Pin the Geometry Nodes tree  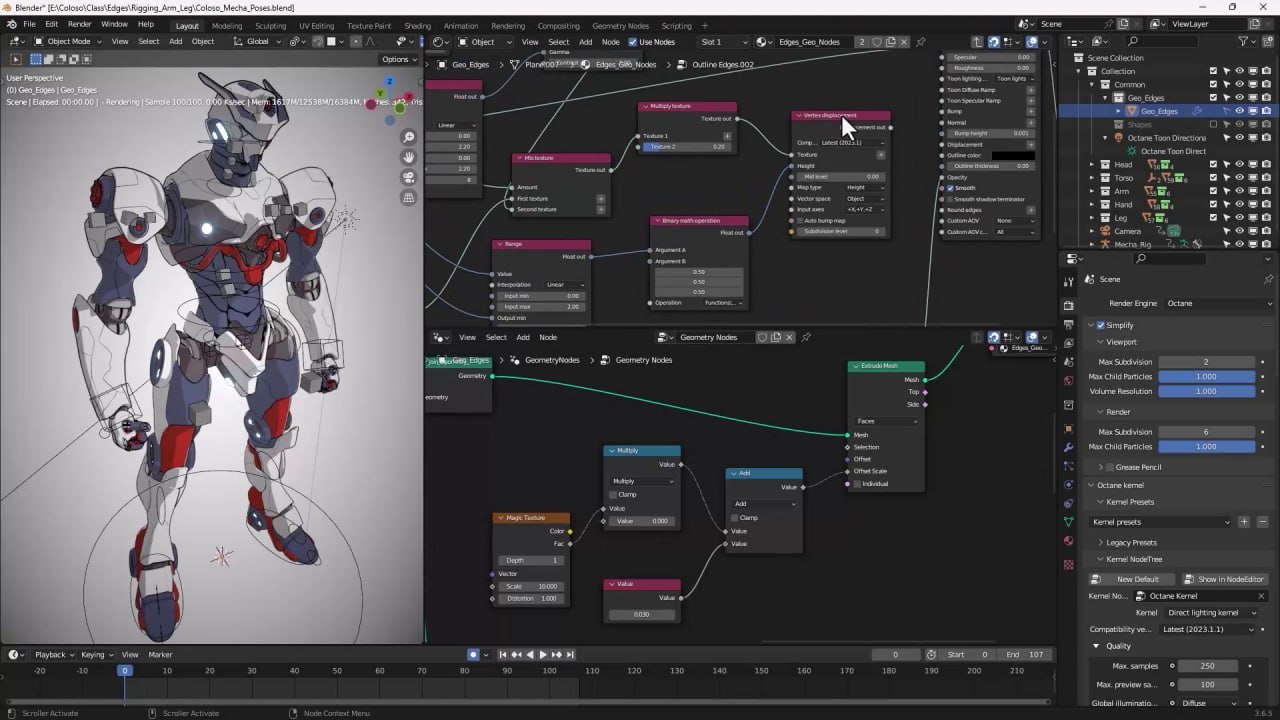click(806, 337)
